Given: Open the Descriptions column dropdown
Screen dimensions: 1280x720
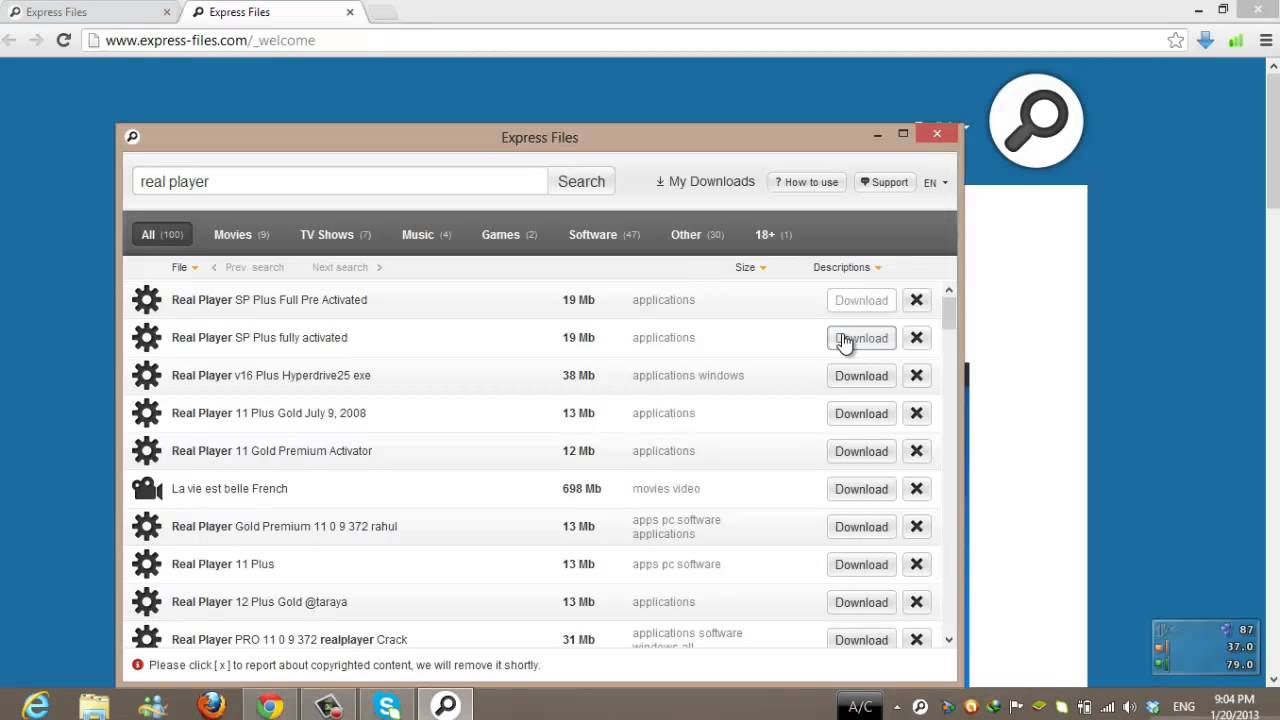Looking at the screenshot, I should click(847, 267).
